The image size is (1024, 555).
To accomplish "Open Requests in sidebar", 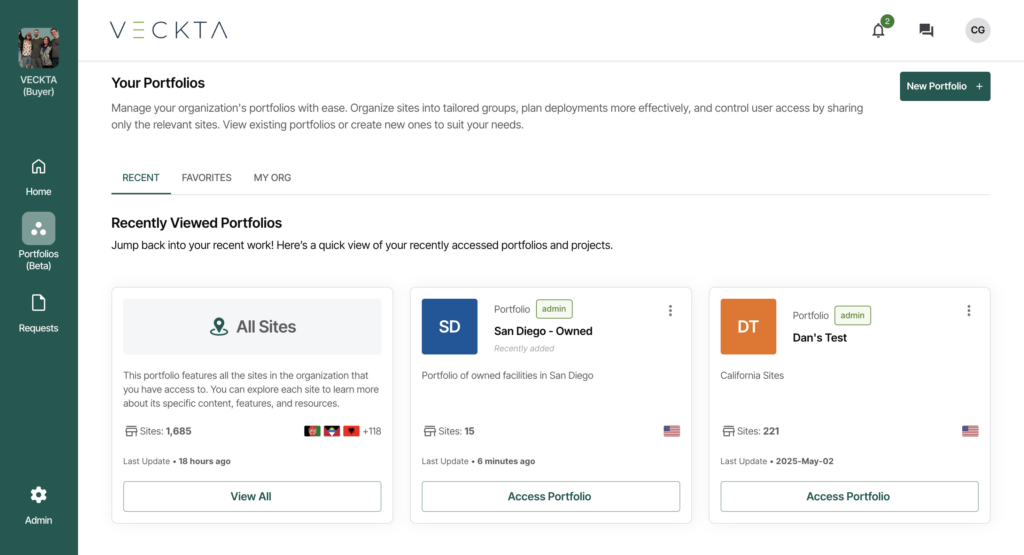I will pyautogui.click(x=39, y=313).
